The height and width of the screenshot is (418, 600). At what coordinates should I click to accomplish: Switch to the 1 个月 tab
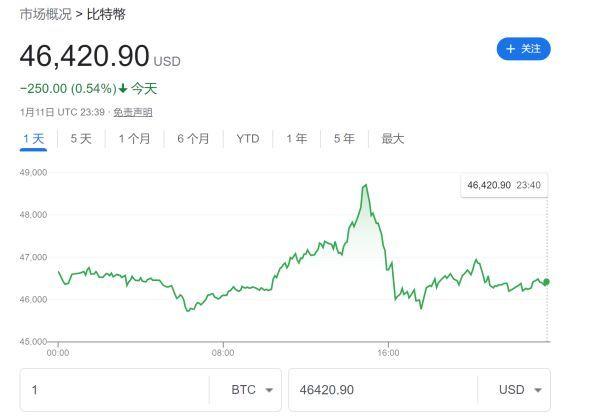coord(134,139)
